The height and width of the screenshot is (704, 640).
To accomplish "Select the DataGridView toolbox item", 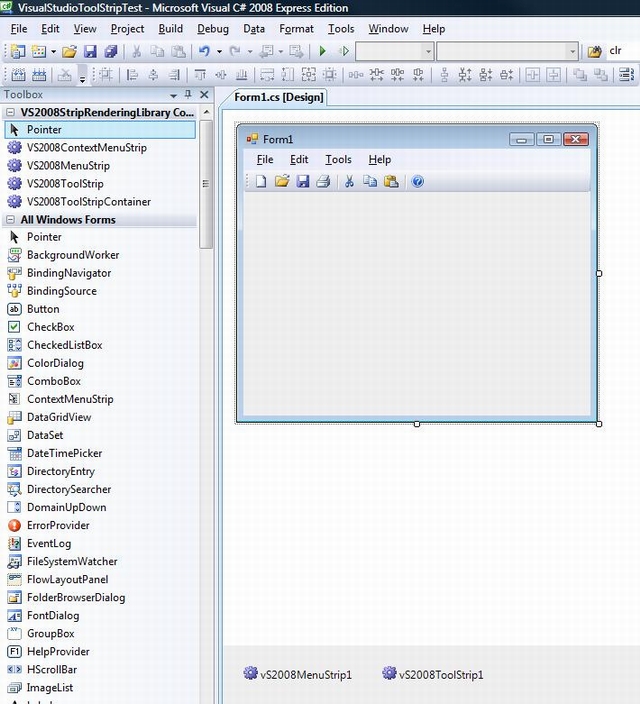I will coord(100,417).
